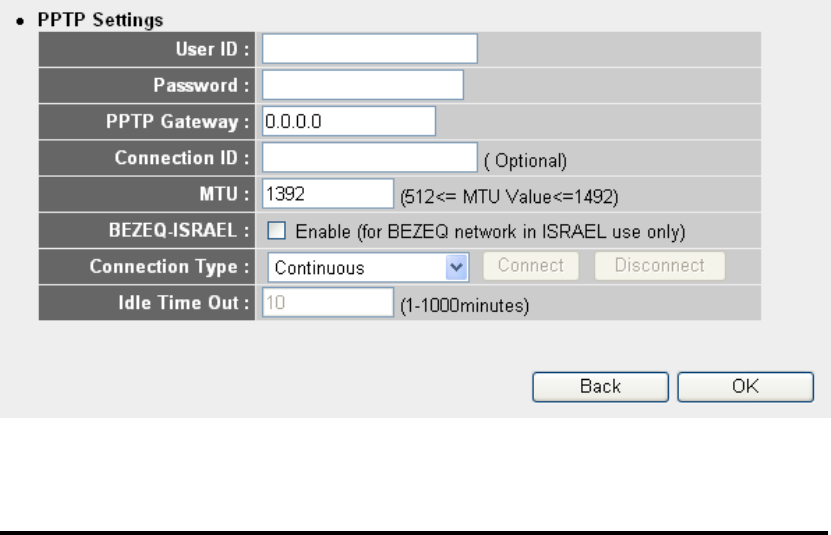Focus the Password input field
This screenshot has height=535, width=831.
click(x=363, y=85)
